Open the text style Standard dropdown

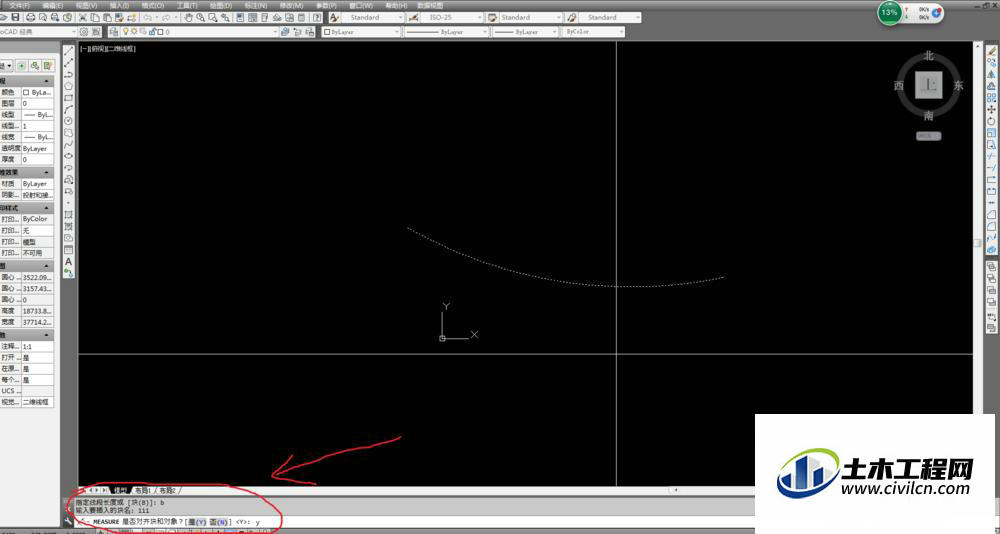[373, 17]
